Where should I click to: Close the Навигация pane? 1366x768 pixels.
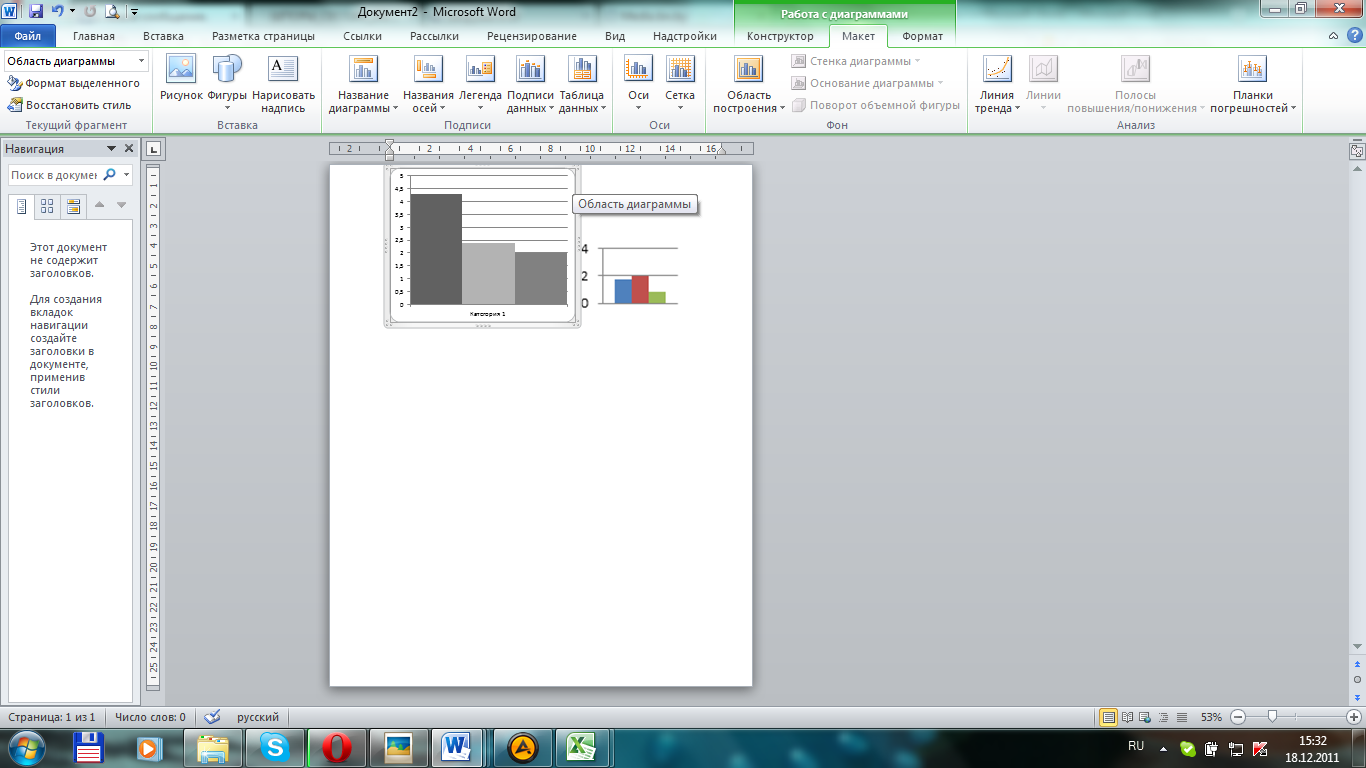click(129, 149)
